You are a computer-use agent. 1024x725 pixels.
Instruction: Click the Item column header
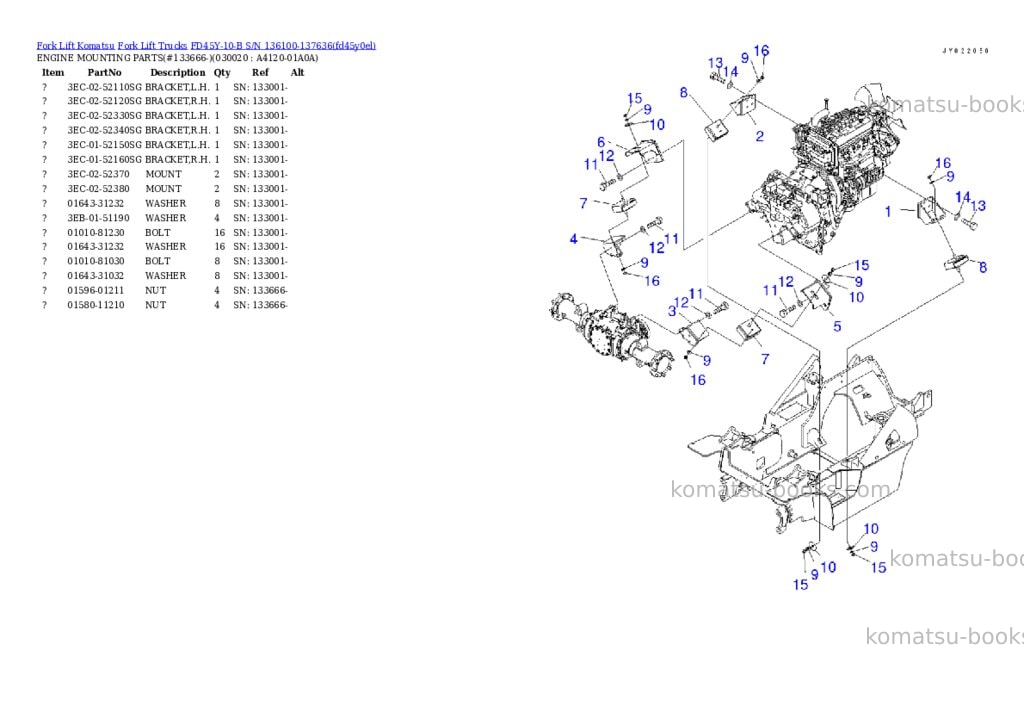tap(53, 72)
